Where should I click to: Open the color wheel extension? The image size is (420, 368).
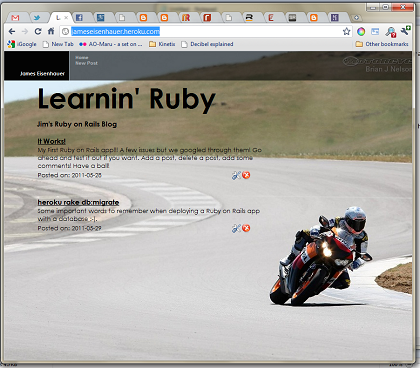361,32
